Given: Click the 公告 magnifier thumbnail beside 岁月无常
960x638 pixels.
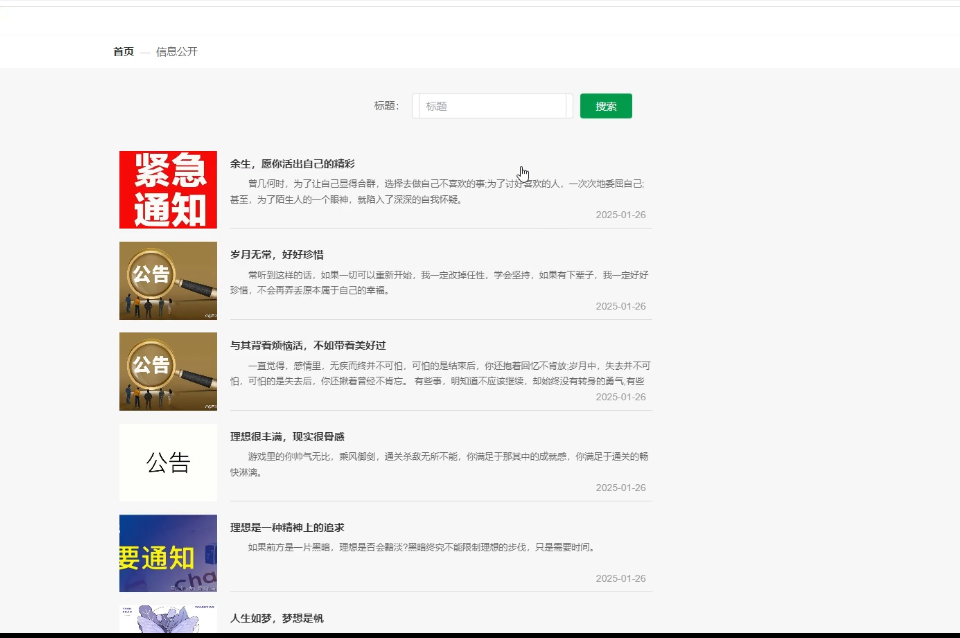Looking at the screenshot, I should coord(168,281).
